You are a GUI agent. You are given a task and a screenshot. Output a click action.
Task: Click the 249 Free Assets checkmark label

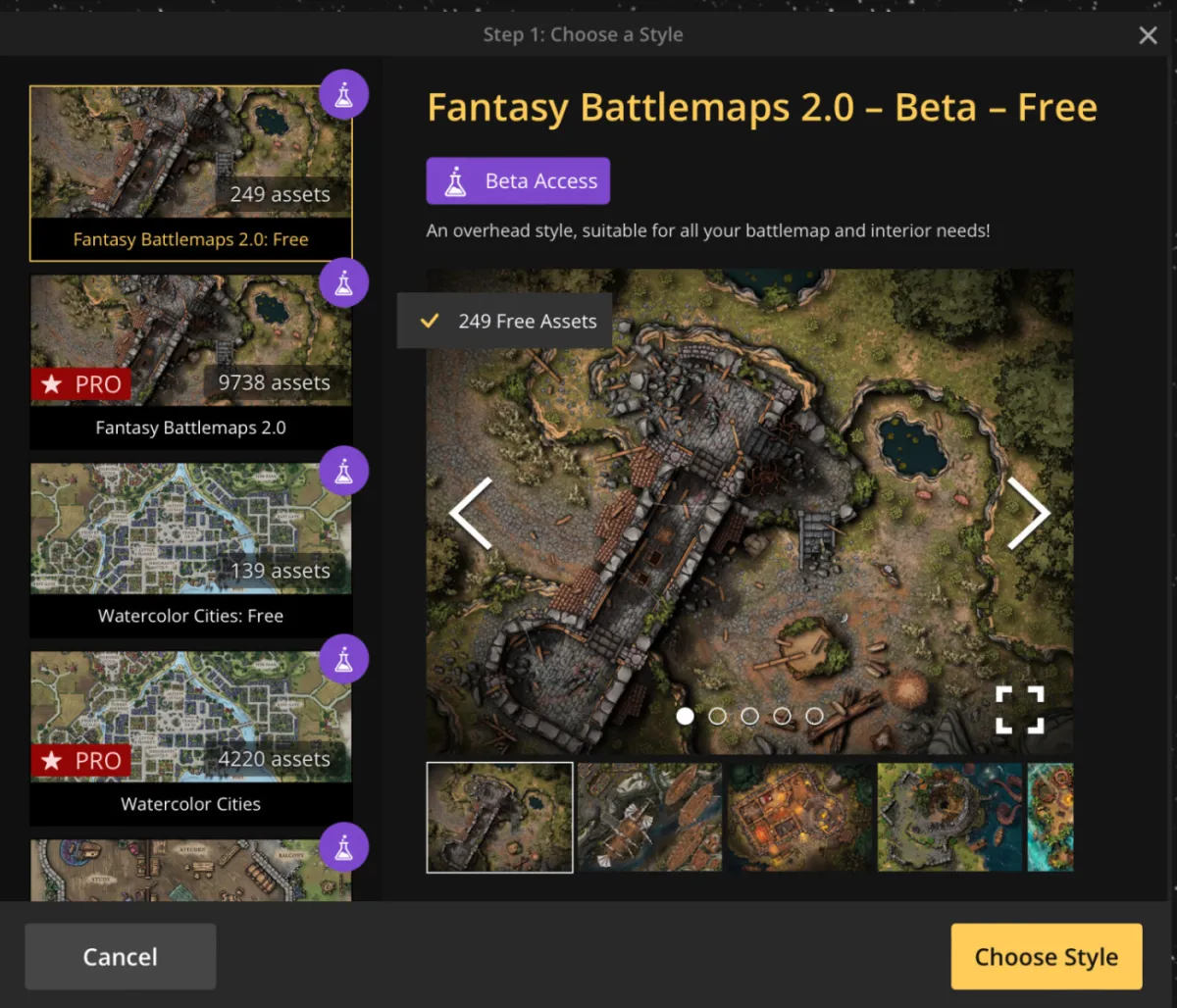click(505, 321)
